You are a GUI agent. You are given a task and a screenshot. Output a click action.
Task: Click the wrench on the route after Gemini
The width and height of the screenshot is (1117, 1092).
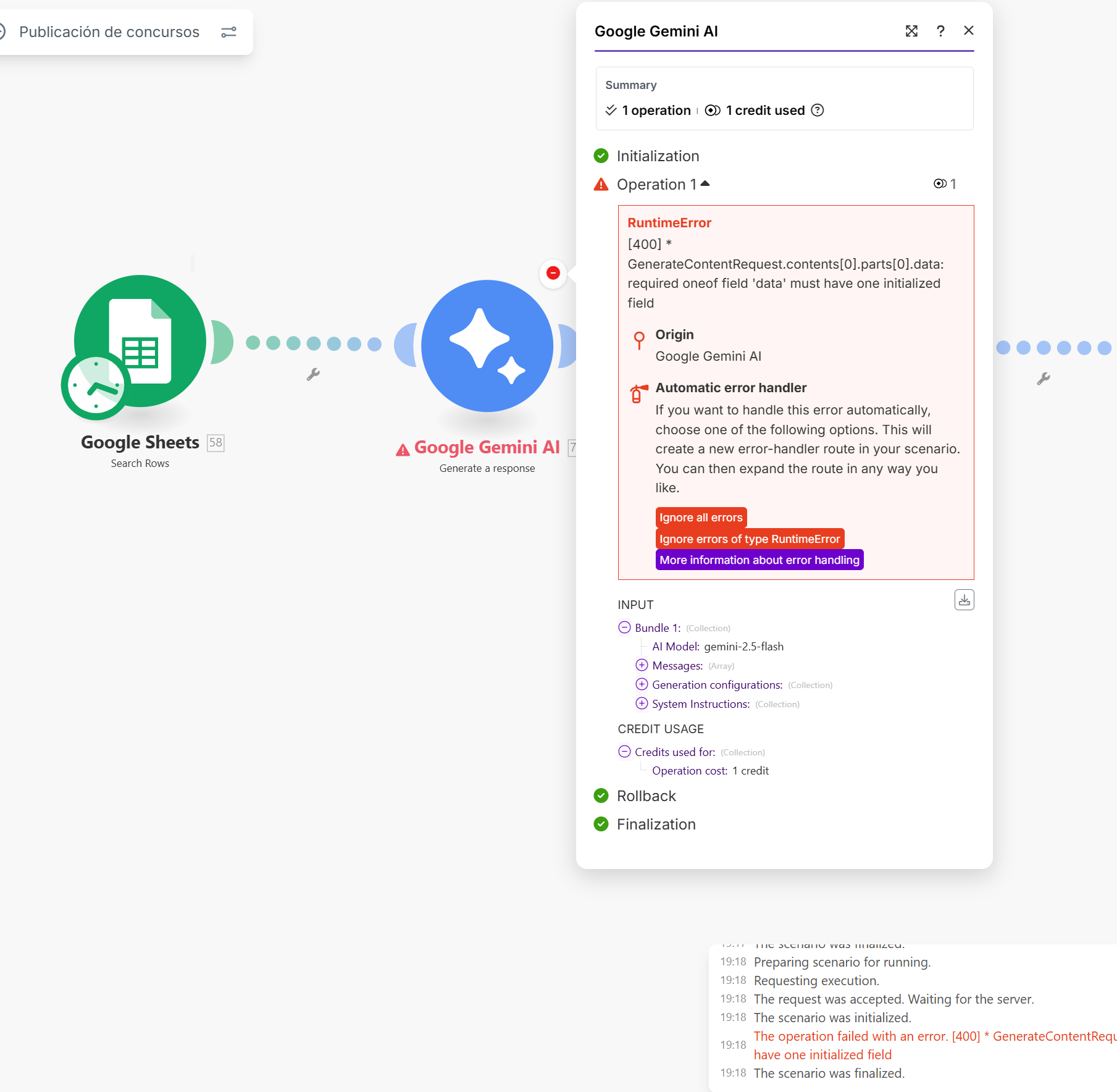point(1044,379)
